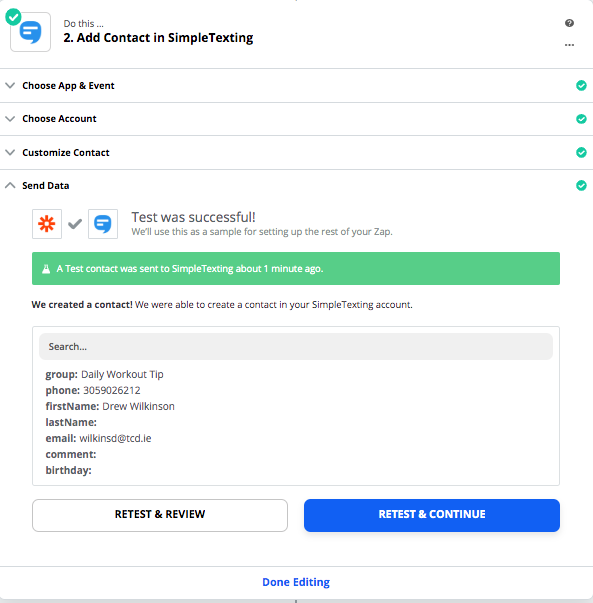Image resolution: width=593 pixels, height=603 pixels.
Task: Expand the Choose Account section
Action: [x=296, y=119]
